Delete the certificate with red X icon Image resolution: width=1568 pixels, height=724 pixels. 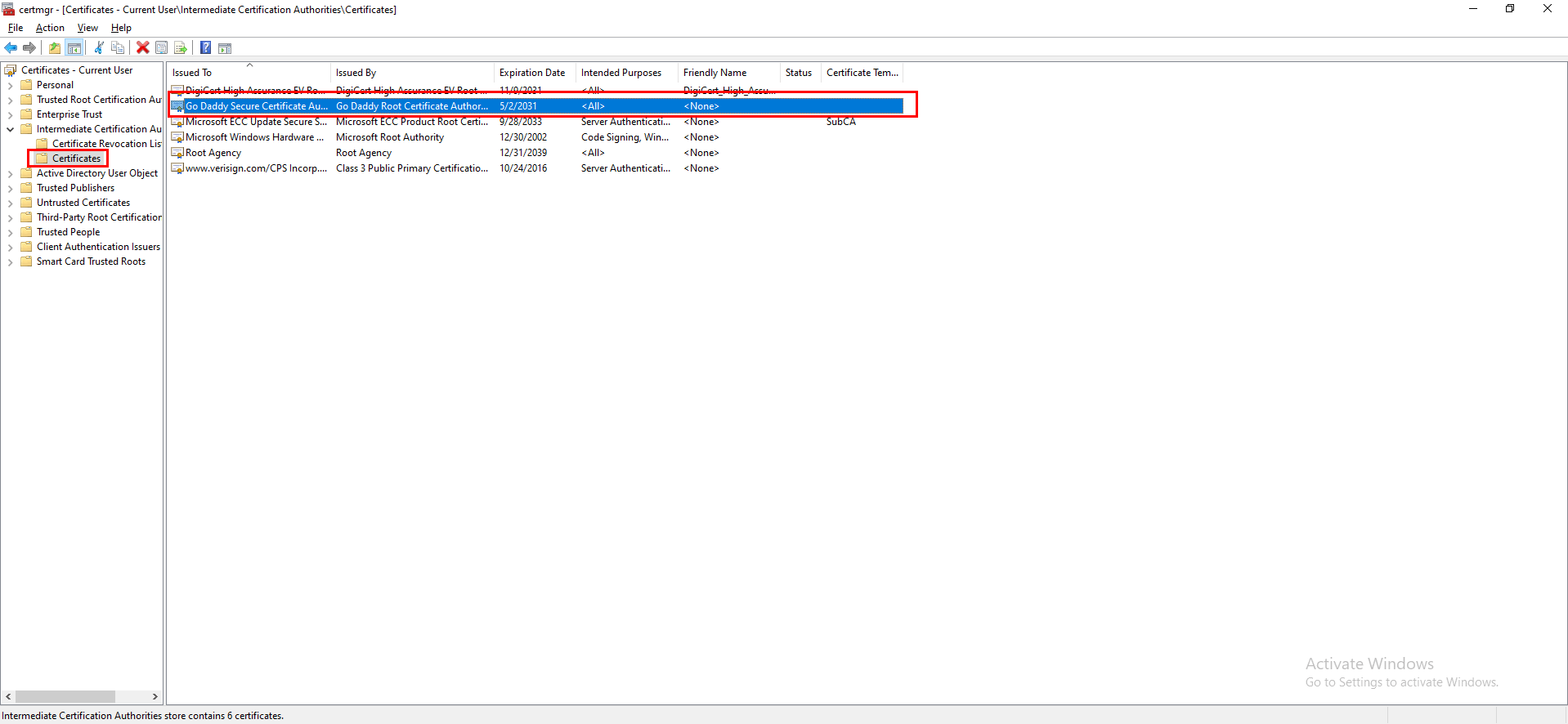point(143,47)
